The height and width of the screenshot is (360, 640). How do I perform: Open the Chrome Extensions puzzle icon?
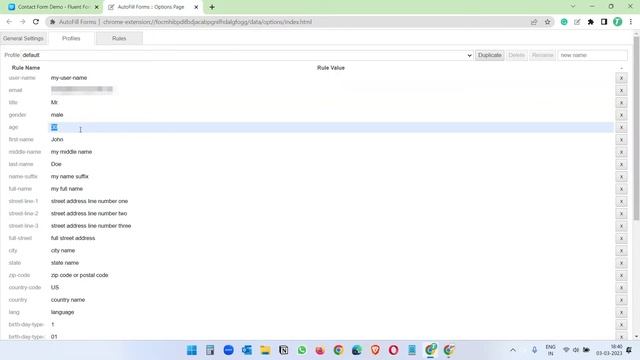pyautogui.click(x=591, y=22)
